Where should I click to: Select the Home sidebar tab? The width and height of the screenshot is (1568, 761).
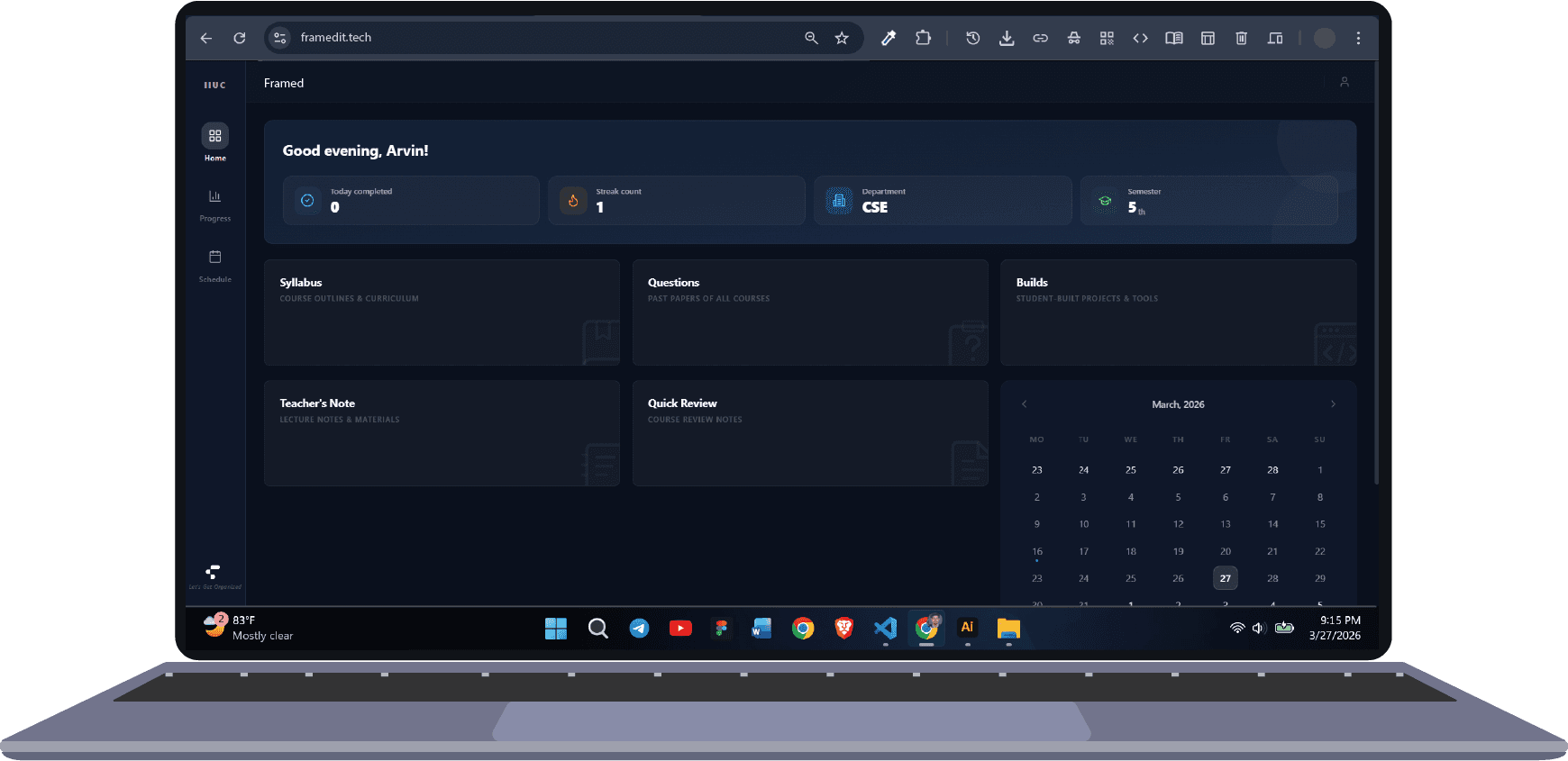(x=214, y=142)
